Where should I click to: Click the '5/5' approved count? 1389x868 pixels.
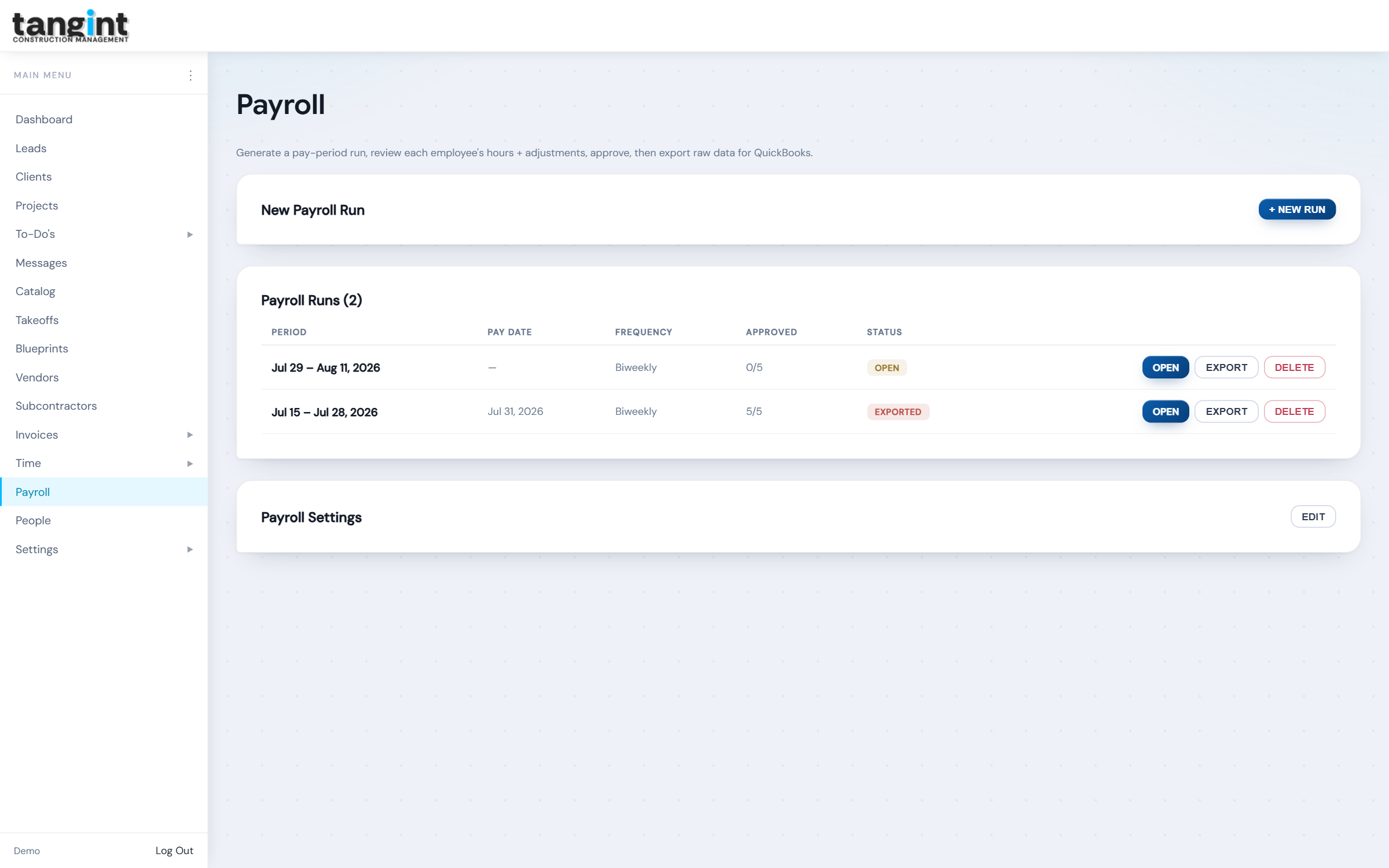[x=754, y=411]
